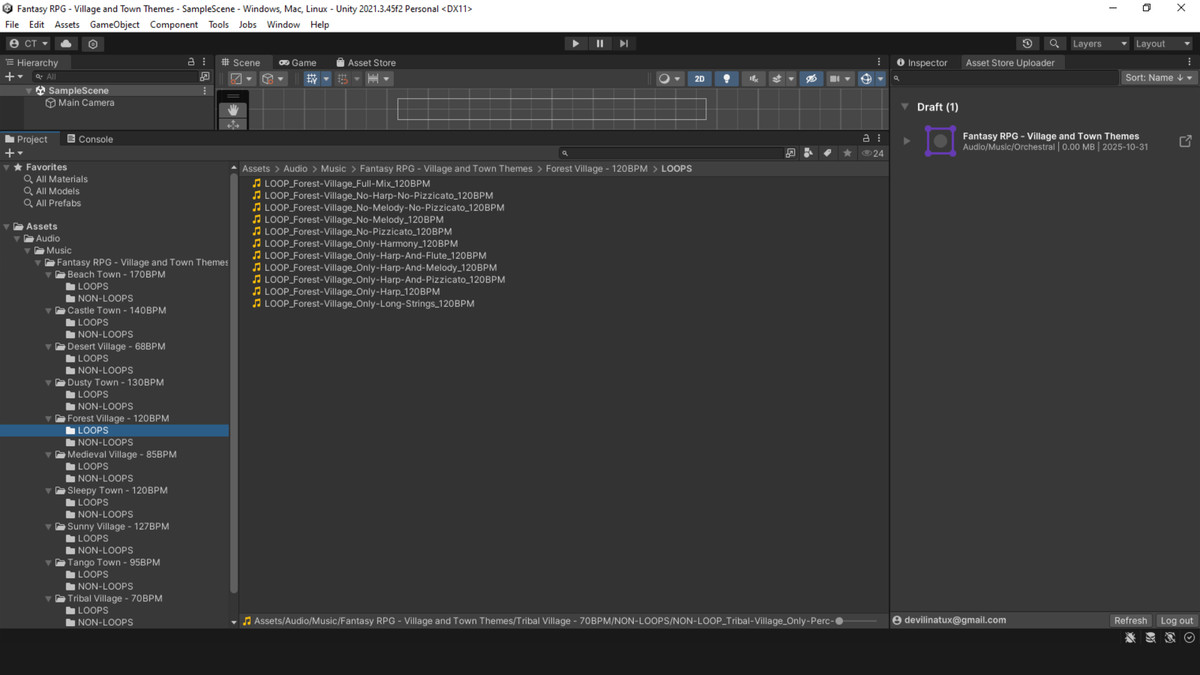Enable 2D view mode in Scene toolbar

[700, 78]
